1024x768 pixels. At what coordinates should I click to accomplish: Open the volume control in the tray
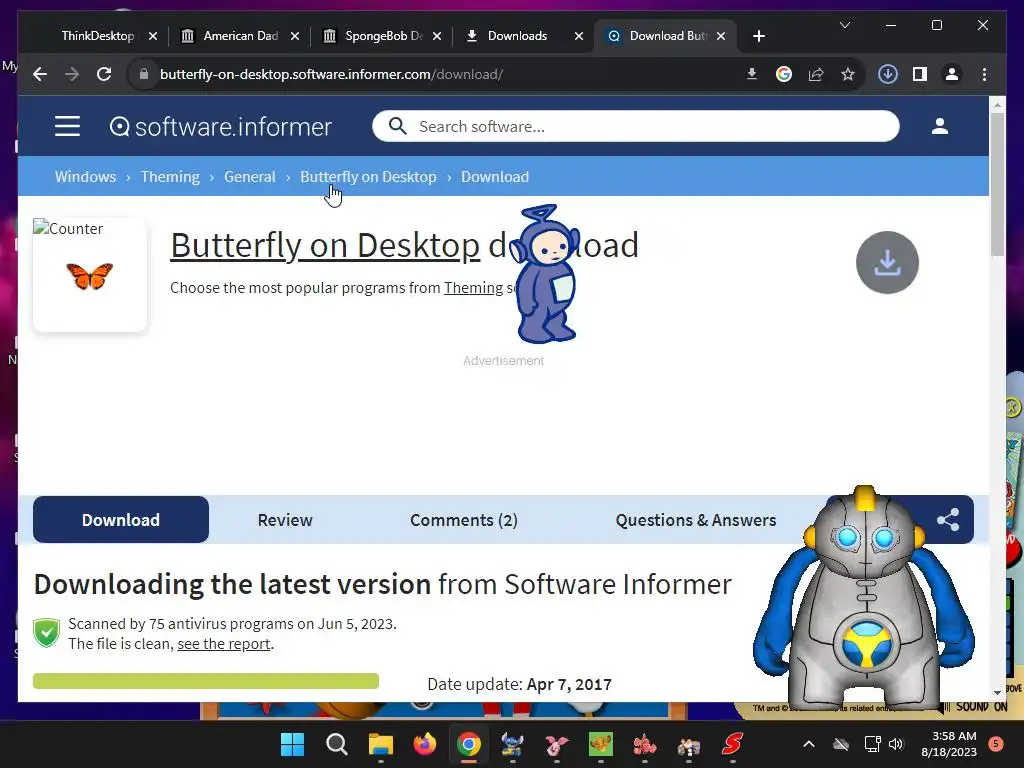896,744
